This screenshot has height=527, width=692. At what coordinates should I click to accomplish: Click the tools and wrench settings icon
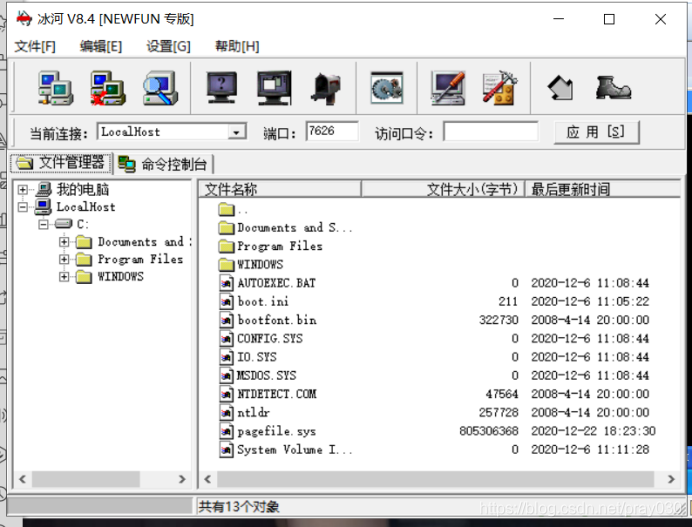tap(500, 88)
